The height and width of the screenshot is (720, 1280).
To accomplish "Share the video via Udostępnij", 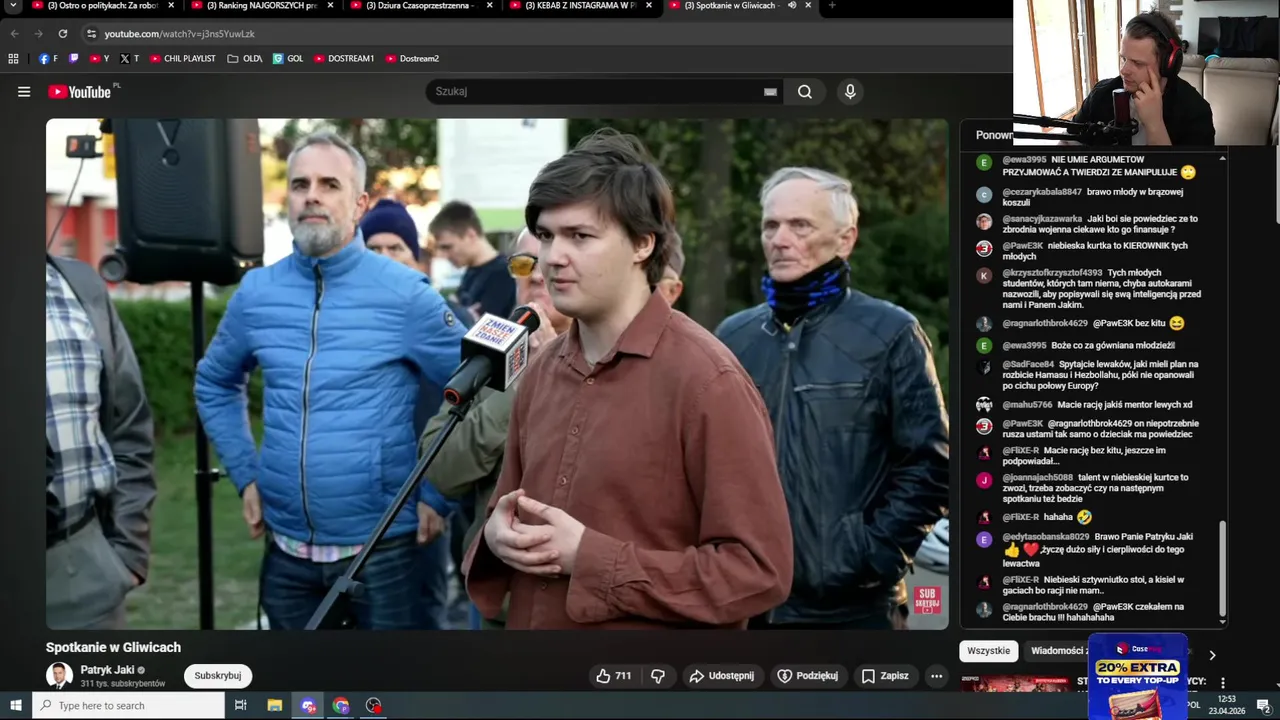I will click(721, 676).
